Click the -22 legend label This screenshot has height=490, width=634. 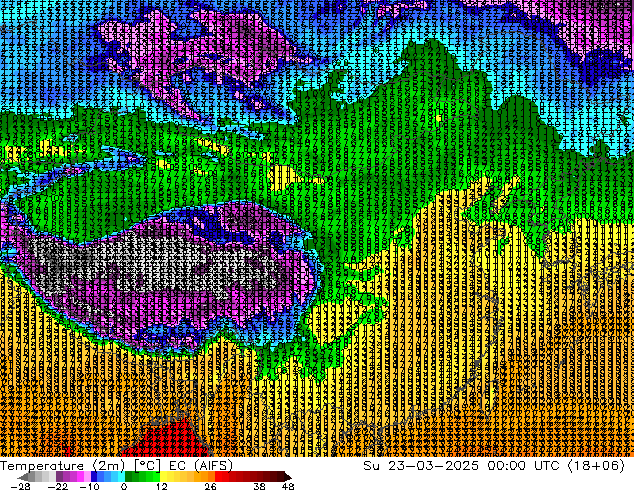[58, 486]
